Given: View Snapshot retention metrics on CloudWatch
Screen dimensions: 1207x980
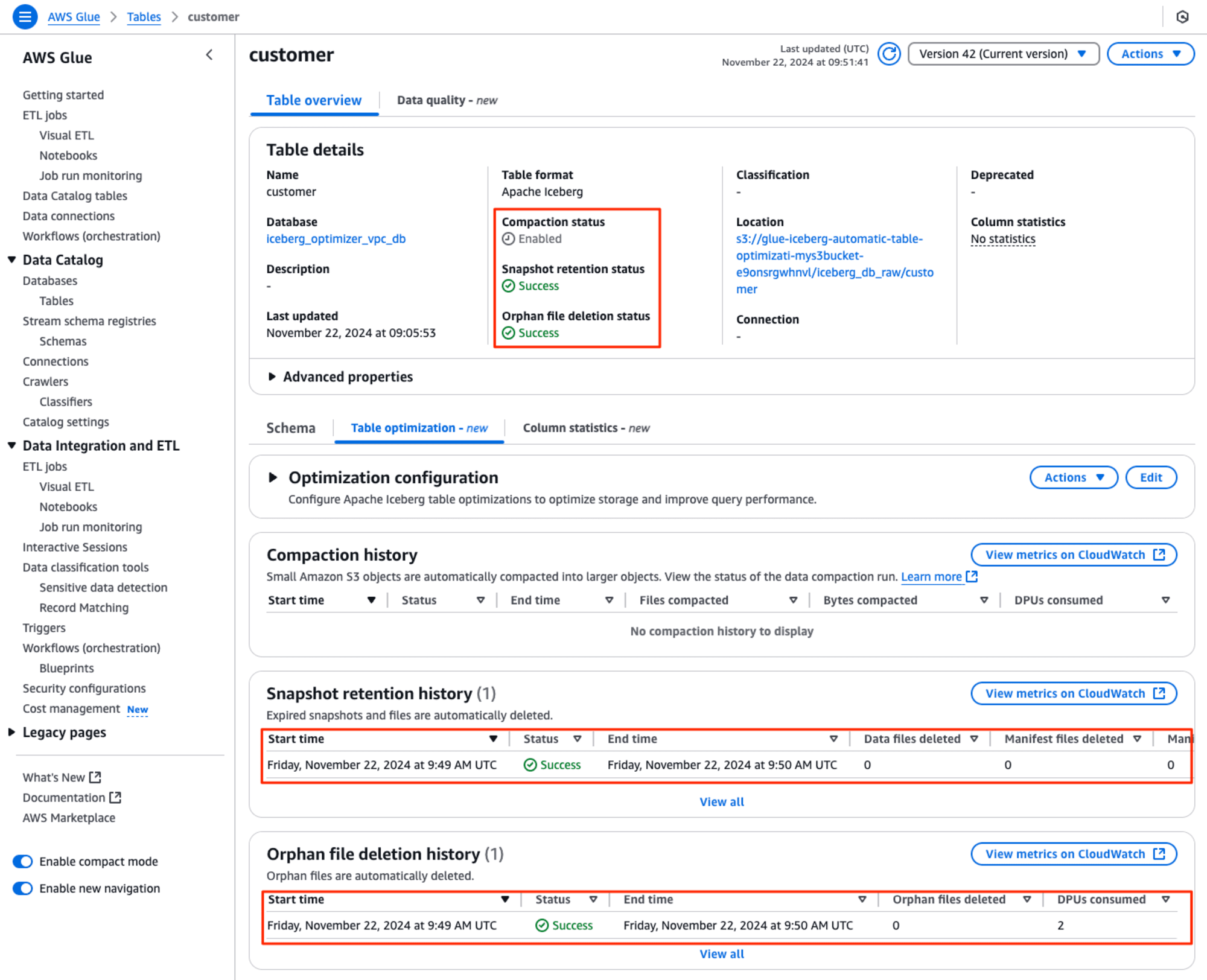Looking at the screenshot, I should point(1074,693).
